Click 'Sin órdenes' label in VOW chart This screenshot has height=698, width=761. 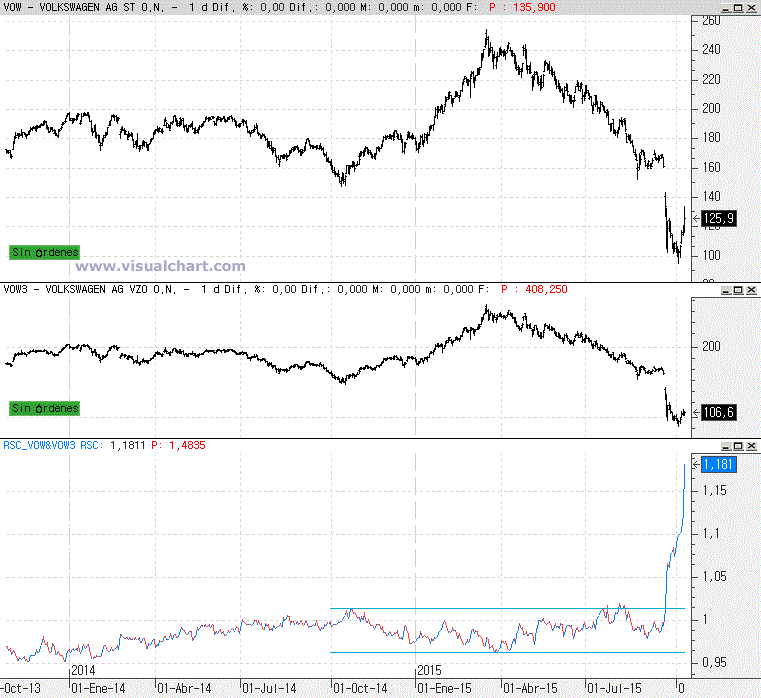click(x=44, y=252)
